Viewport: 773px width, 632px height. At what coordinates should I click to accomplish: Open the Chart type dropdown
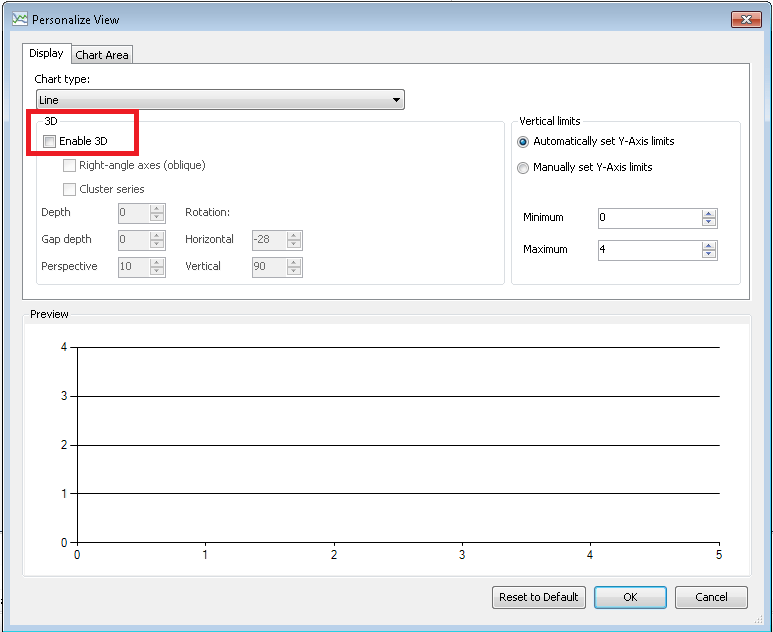(x=220, y=100)
